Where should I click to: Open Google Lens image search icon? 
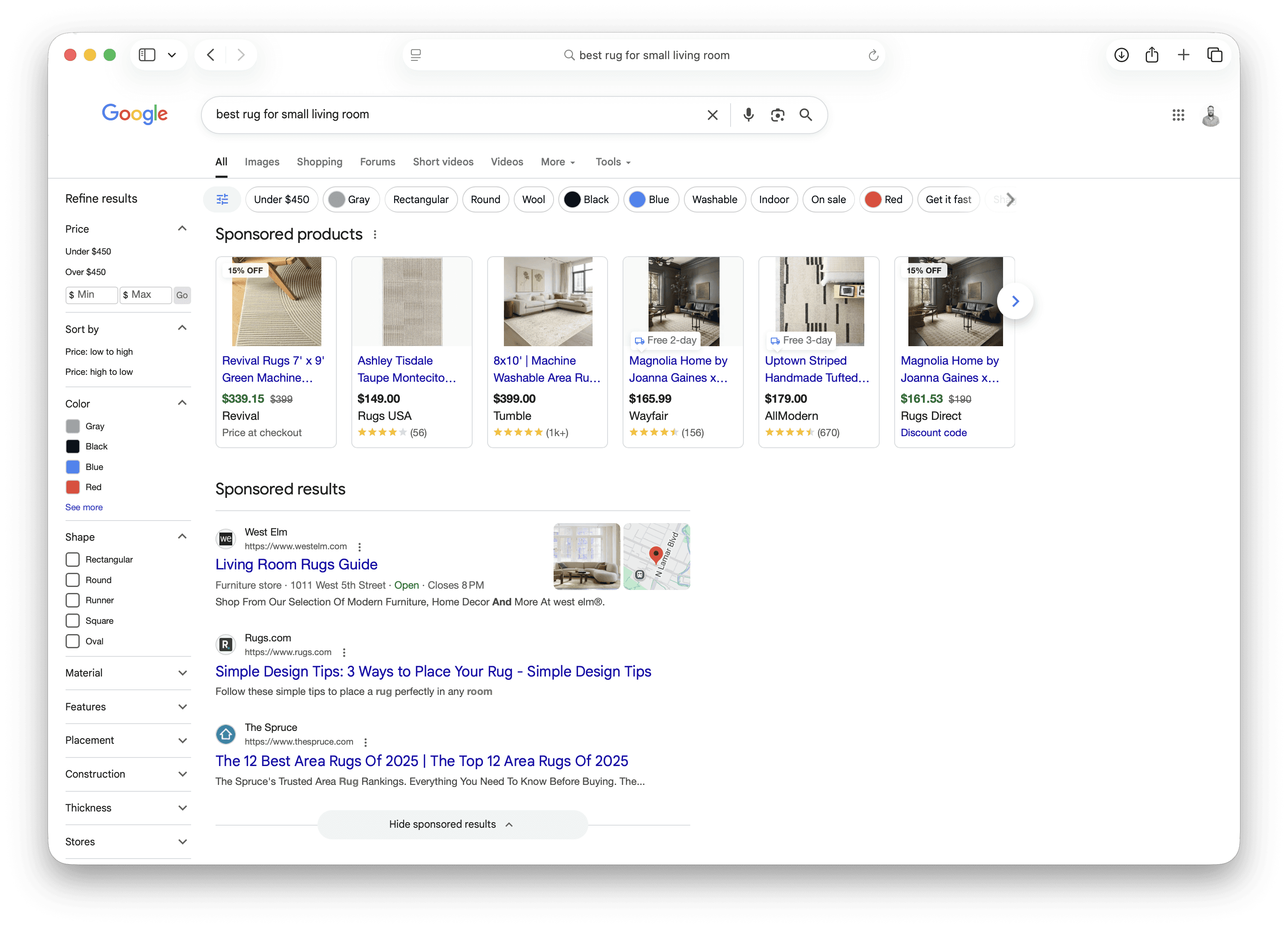(777, 115)
